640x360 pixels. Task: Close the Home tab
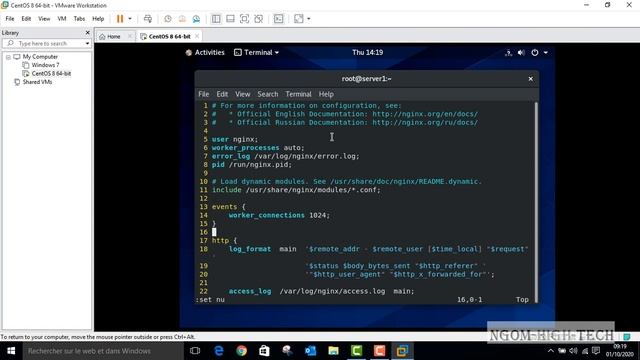pos(130,36)
